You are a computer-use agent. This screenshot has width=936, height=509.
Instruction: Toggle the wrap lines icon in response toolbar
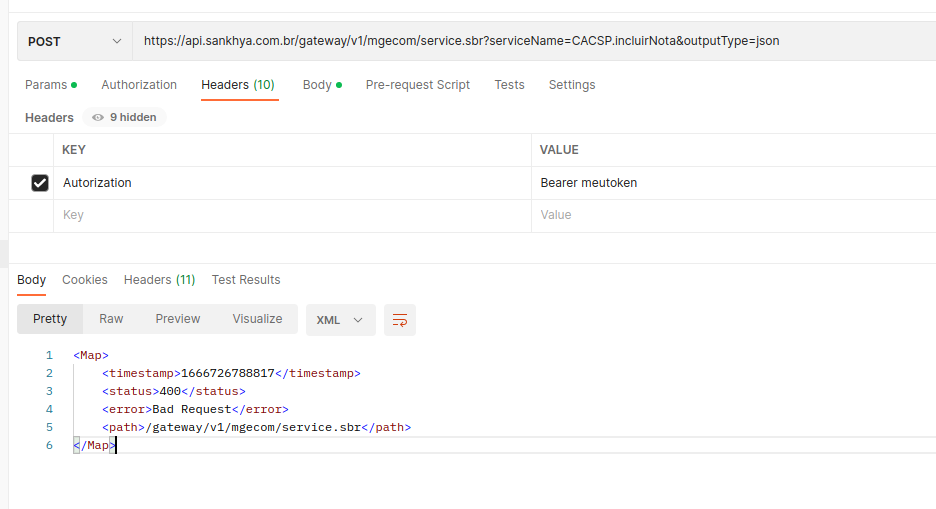pyautogui.click(x=400, y=320)
